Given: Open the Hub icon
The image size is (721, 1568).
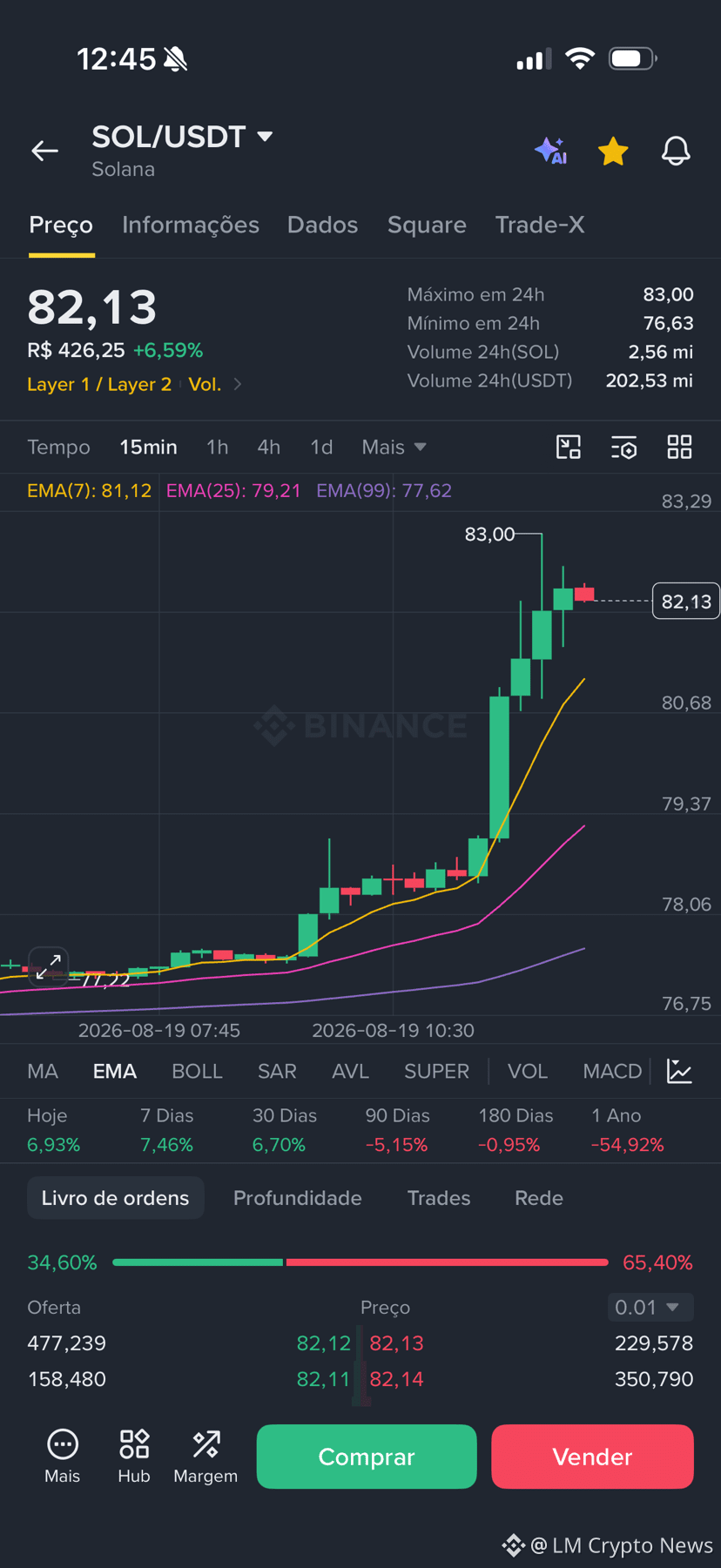Looking at the screenshot, I should (134, 1457).
